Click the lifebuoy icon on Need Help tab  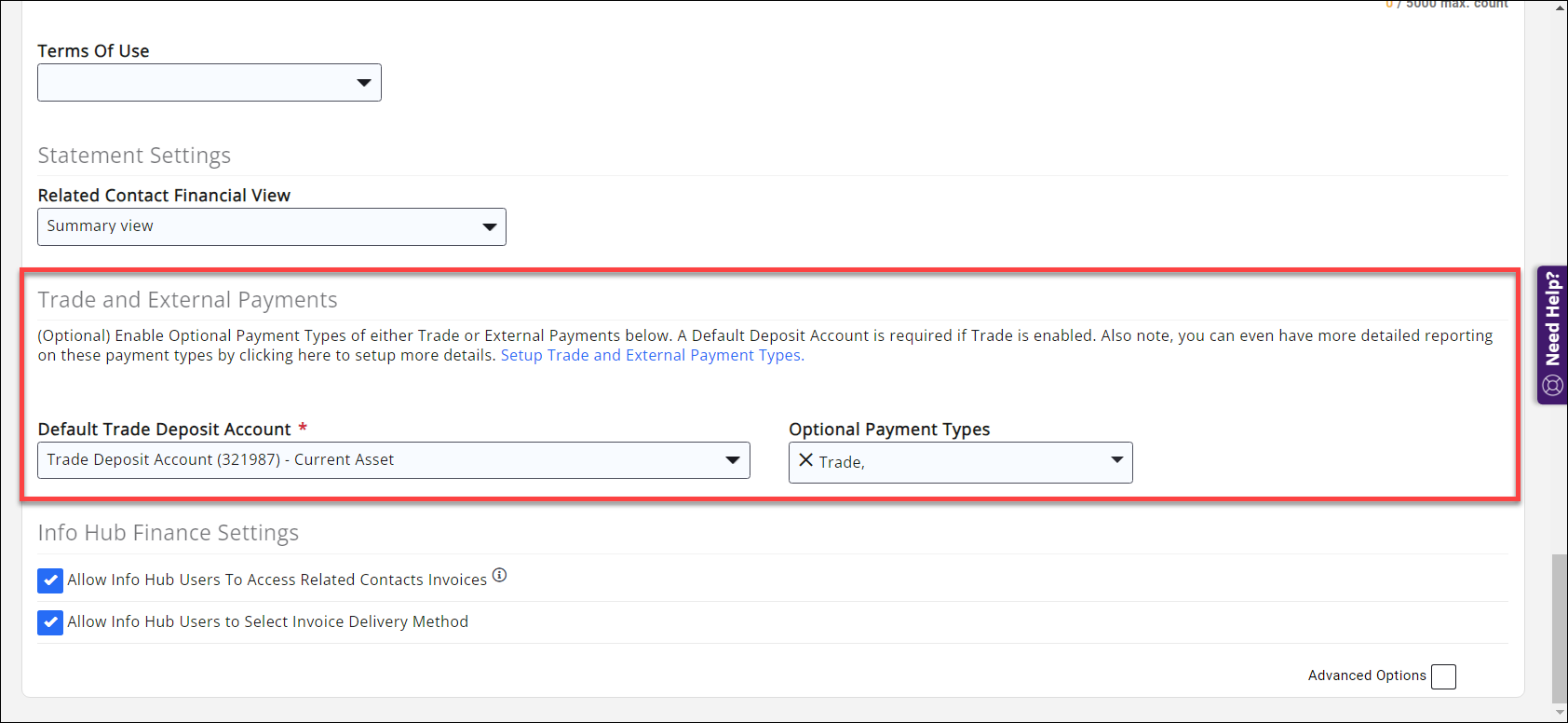coord(1552,385)
